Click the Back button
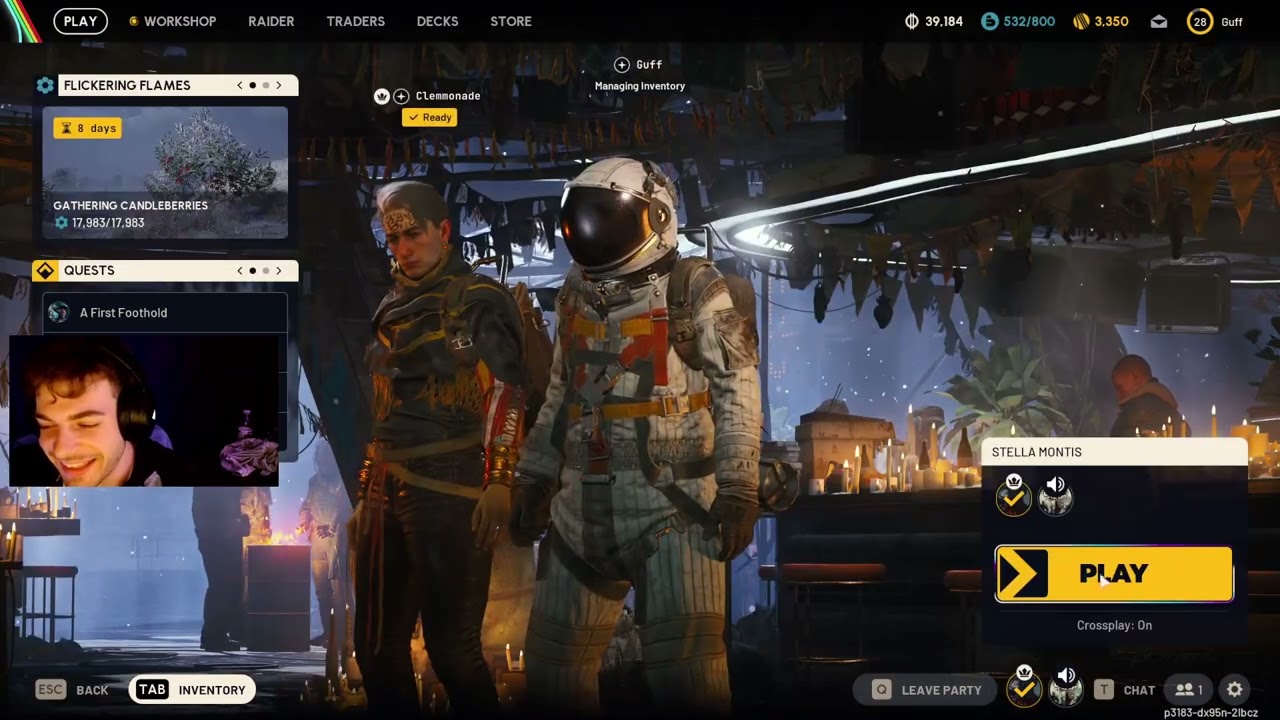 (x=72, y=689)
